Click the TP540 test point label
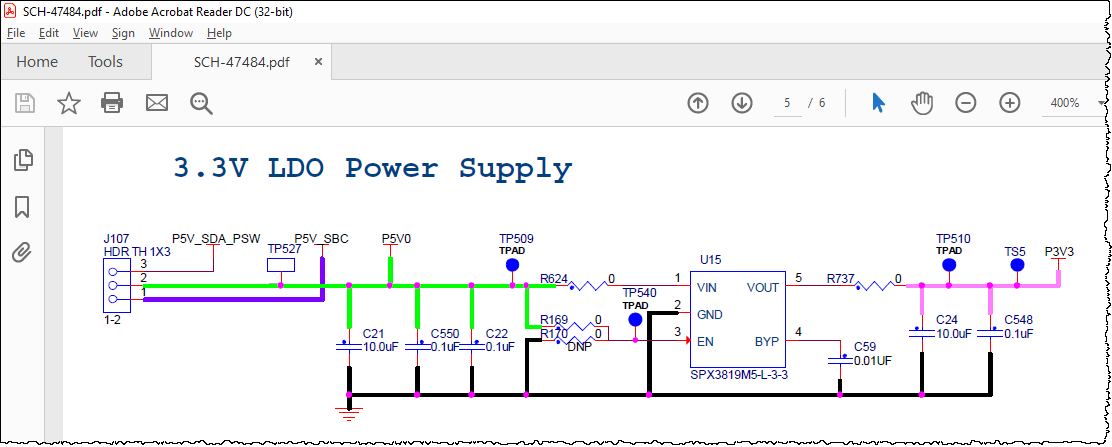The image size is (1112, 447). (x=640, y=292)
